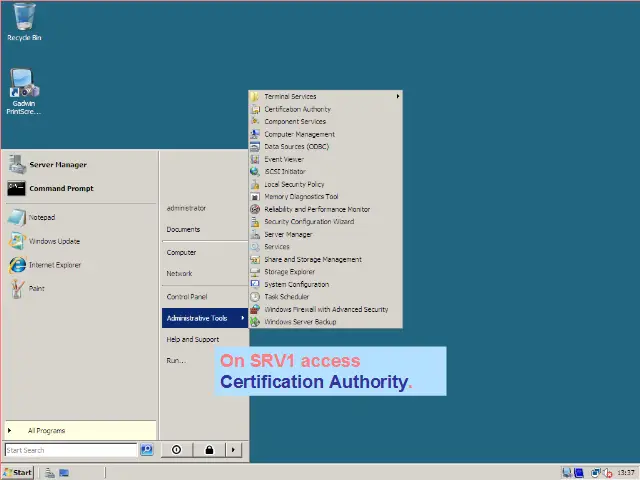Open the Recycle Bin desktop icon
The width and height of the screenshot is (640, 480).
pyautogui.click(x=24, y=22)
